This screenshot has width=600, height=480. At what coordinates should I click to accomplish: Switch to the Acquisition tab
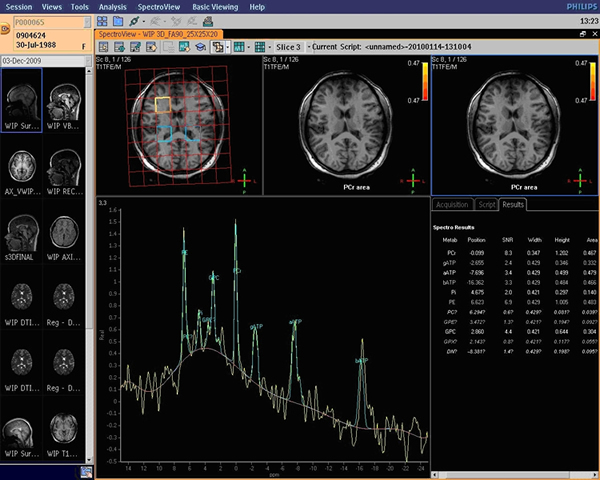pyautogui.click(x=452, y=204)
